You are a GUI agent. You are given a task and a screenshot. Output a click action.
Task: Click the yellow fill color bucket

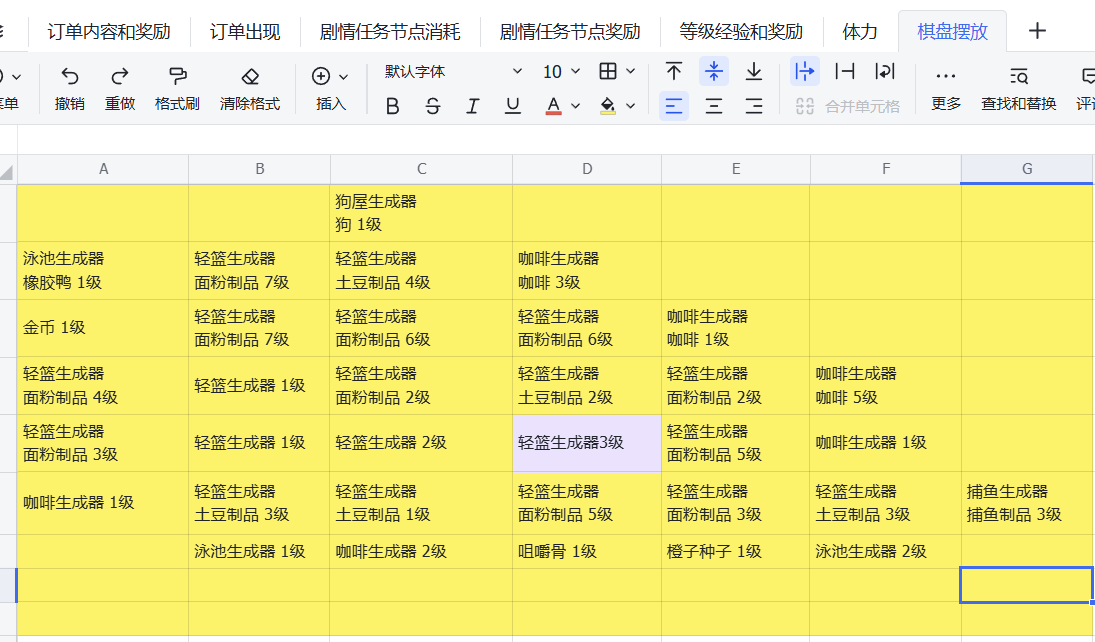(608, 106)
